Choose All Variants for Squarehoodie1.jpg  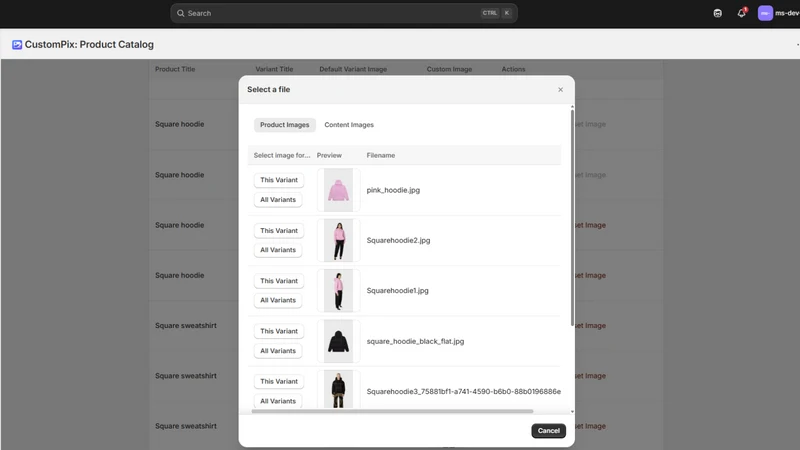tap(278, 301)
